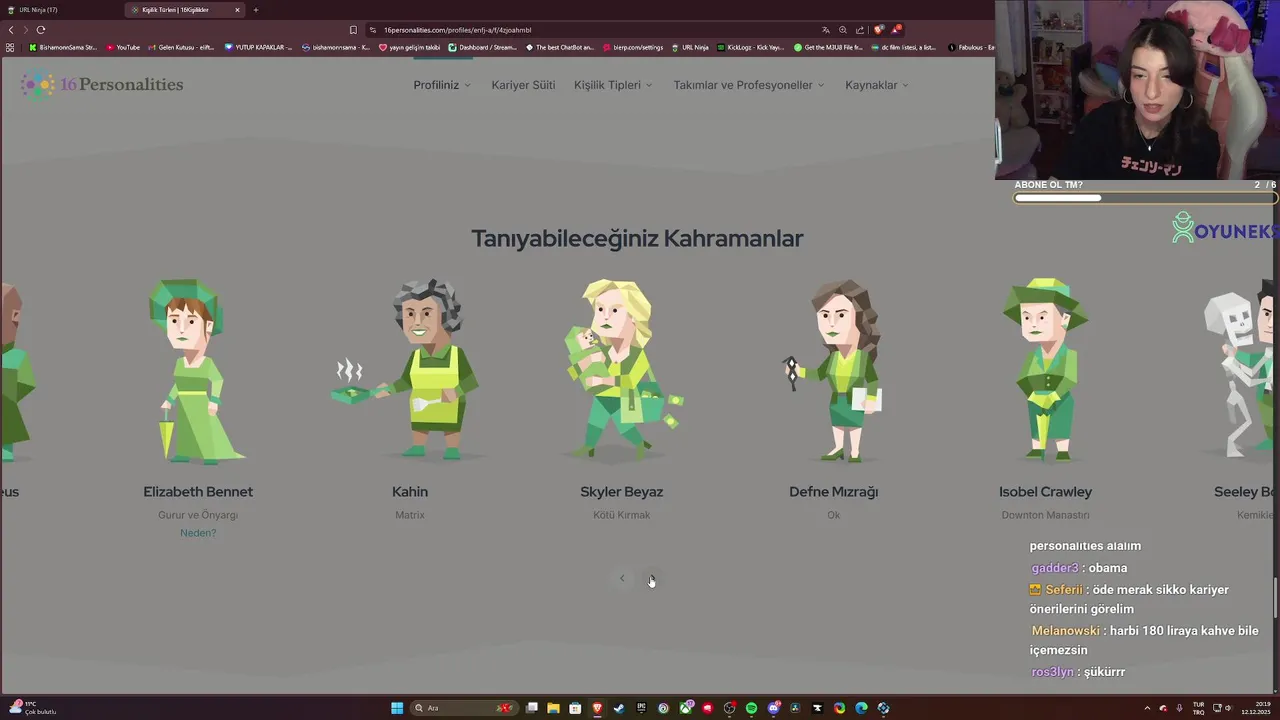Select Defne Mızrağı character figure
The image size is (1280, 720).
click(x=834, y=371)
